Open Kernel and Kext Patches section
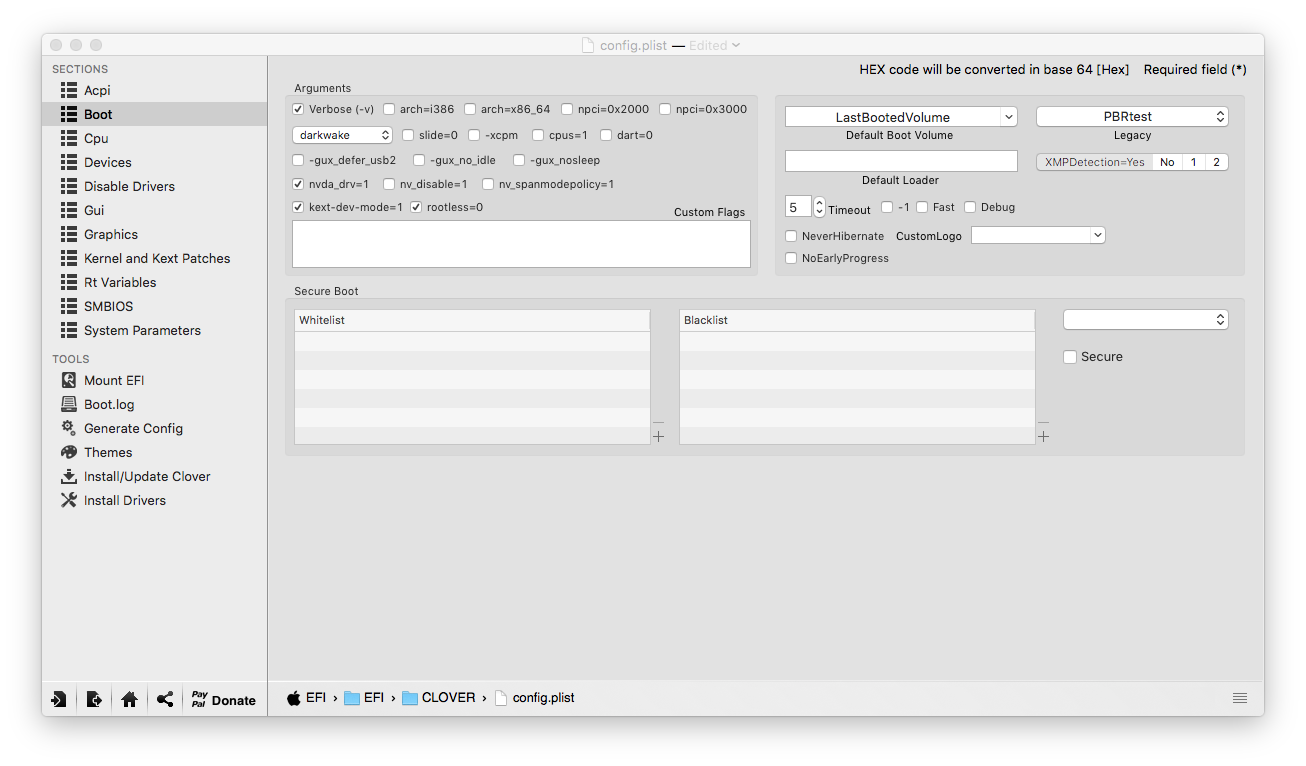The width and height of the screenshot is (1306, 766). 154,258
